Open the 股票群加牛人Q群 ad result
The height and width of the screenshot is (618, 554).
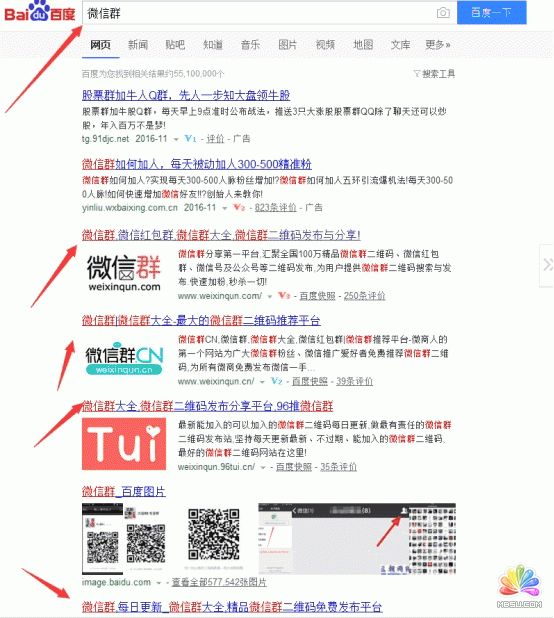coord(186,95)
